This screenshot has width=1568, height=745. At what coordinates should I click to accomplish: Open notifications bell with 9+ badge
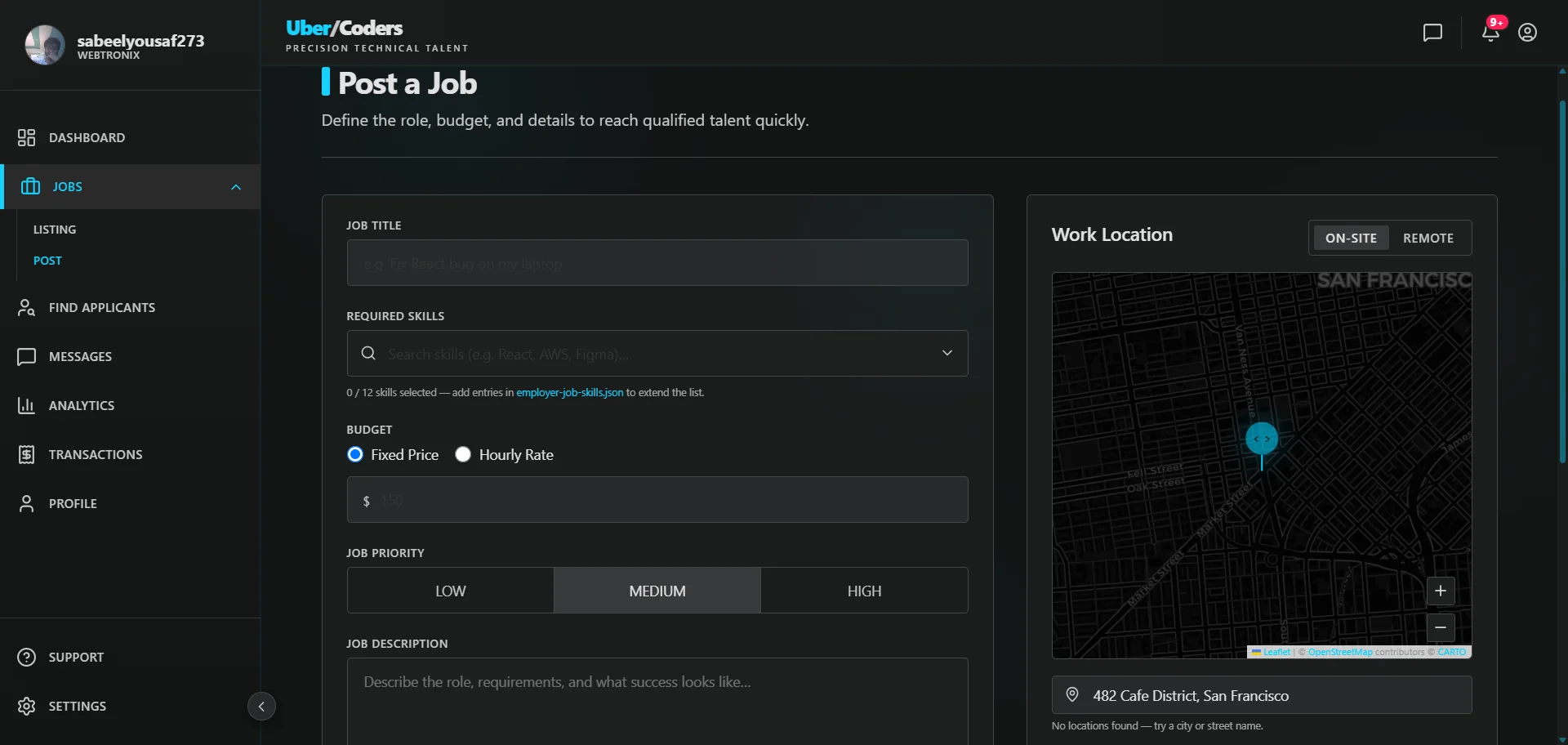click(x=1491, y=31)
